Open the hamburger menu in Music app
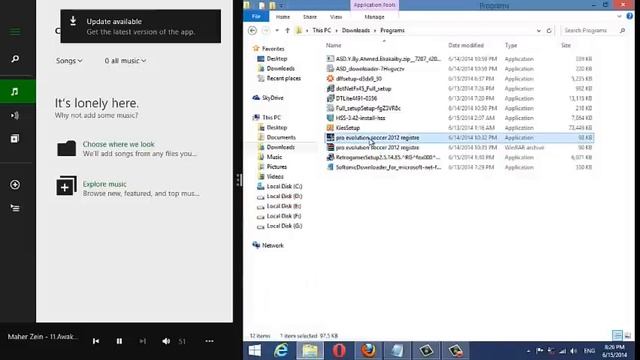 [15, 32]
